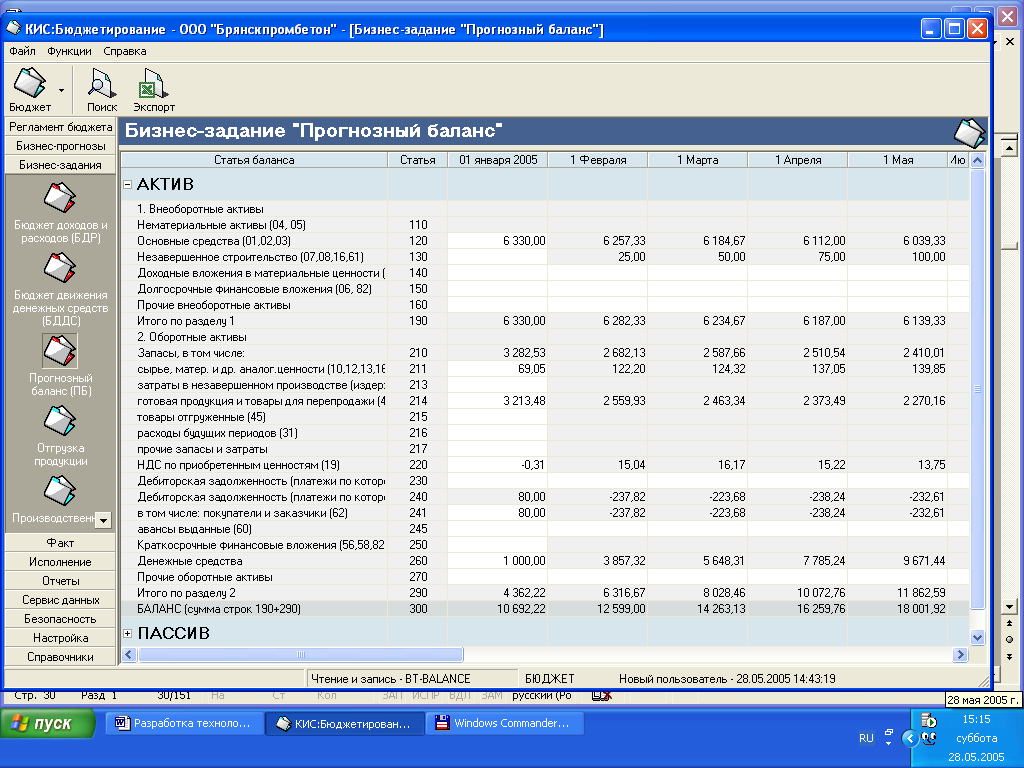Screen dimensions: 1024x768
Task: Open Бюджет движения денежных средств (БДДС)
Action: click(x=60, y=268)
